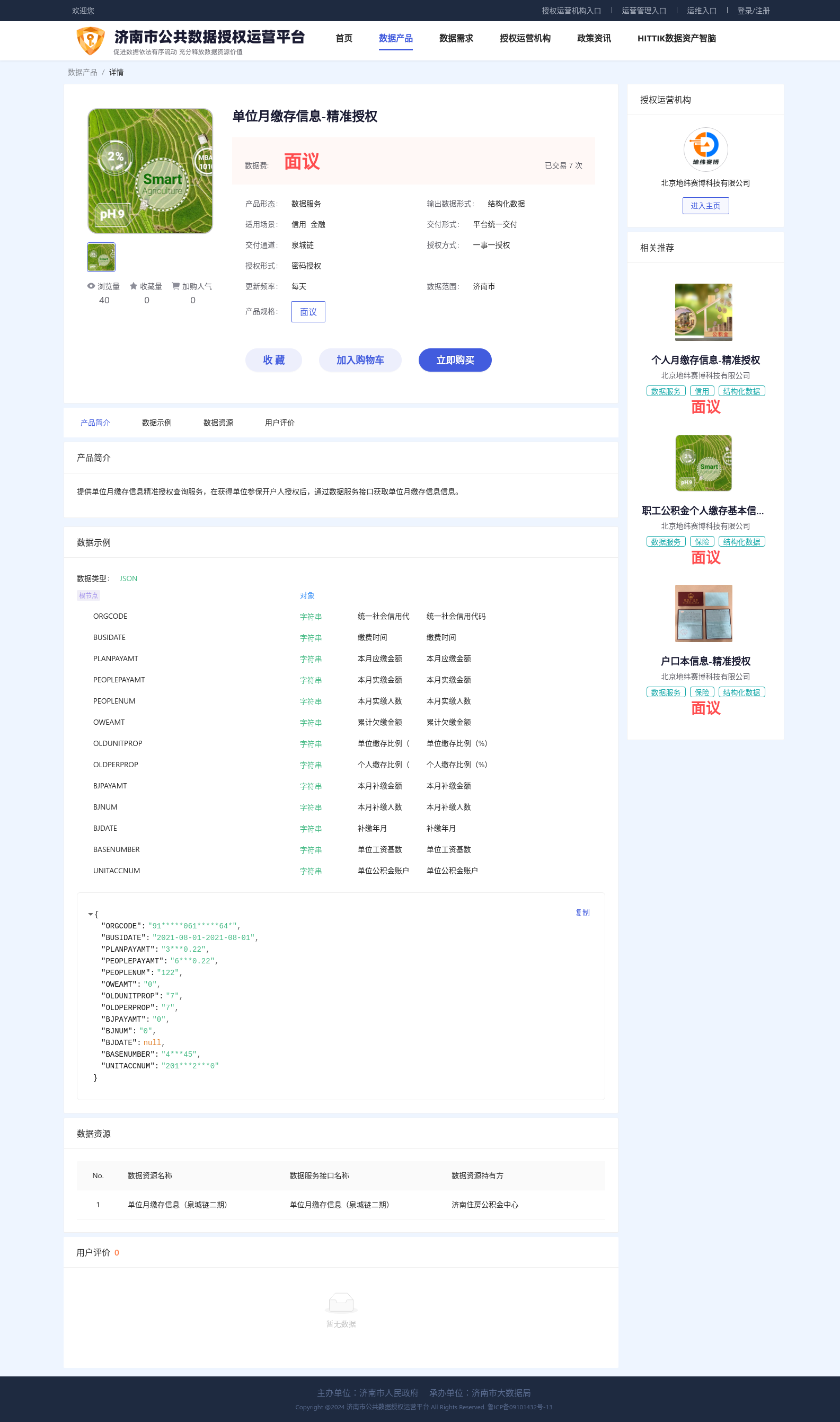
Task: Click the 信用 tag on 个人月缴存信息
Action: (x=702, y=391)
